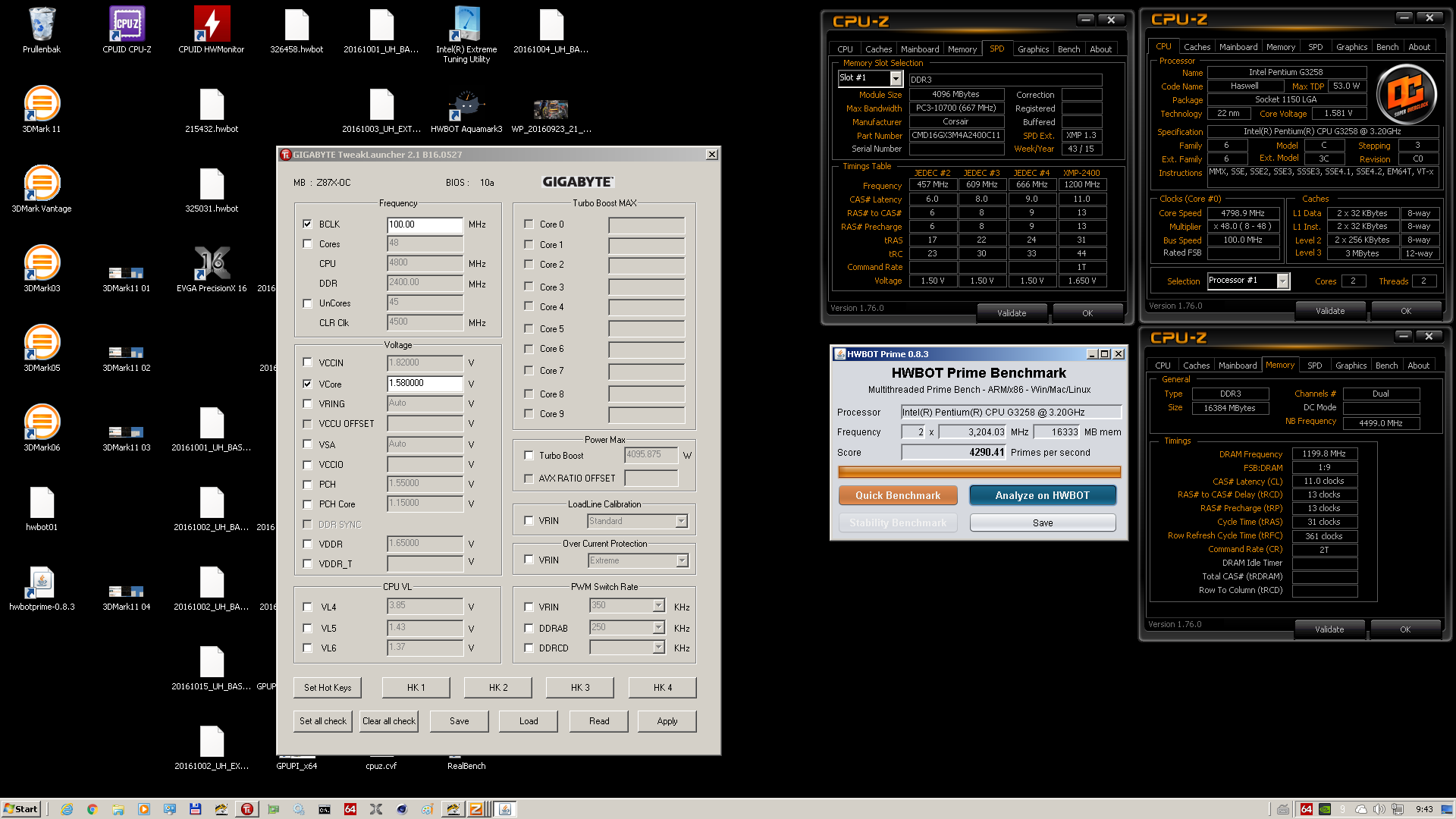The height and width of the screenshot is (819, 1456).
Task: Click the BCLK 100.00 input field
Action: tap(425, 224)
